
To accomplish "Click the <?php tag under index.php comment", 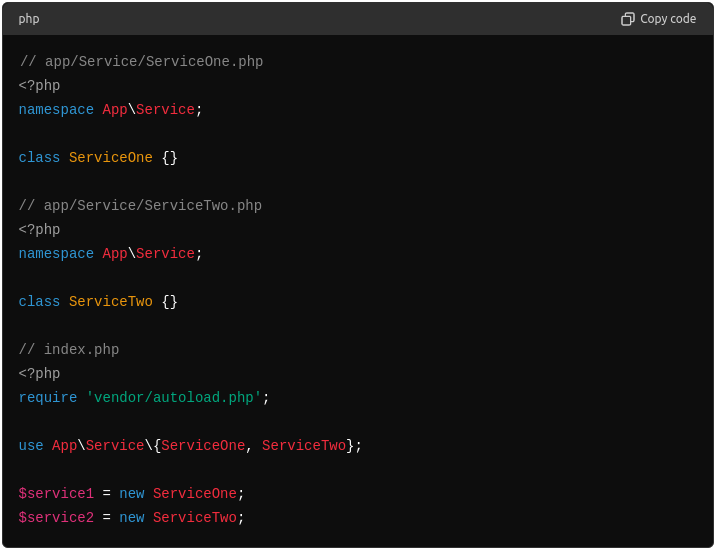I will pos(39,374).
